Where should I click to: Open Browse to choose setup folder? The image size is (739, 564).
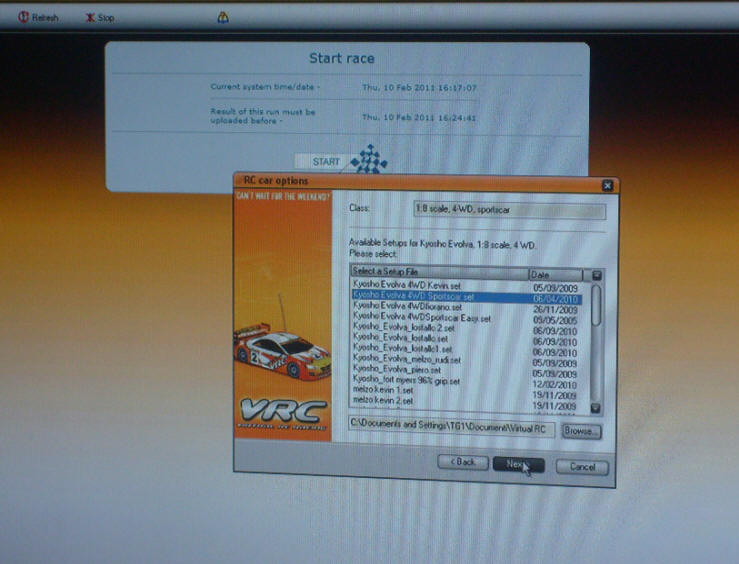pos(580,431)
